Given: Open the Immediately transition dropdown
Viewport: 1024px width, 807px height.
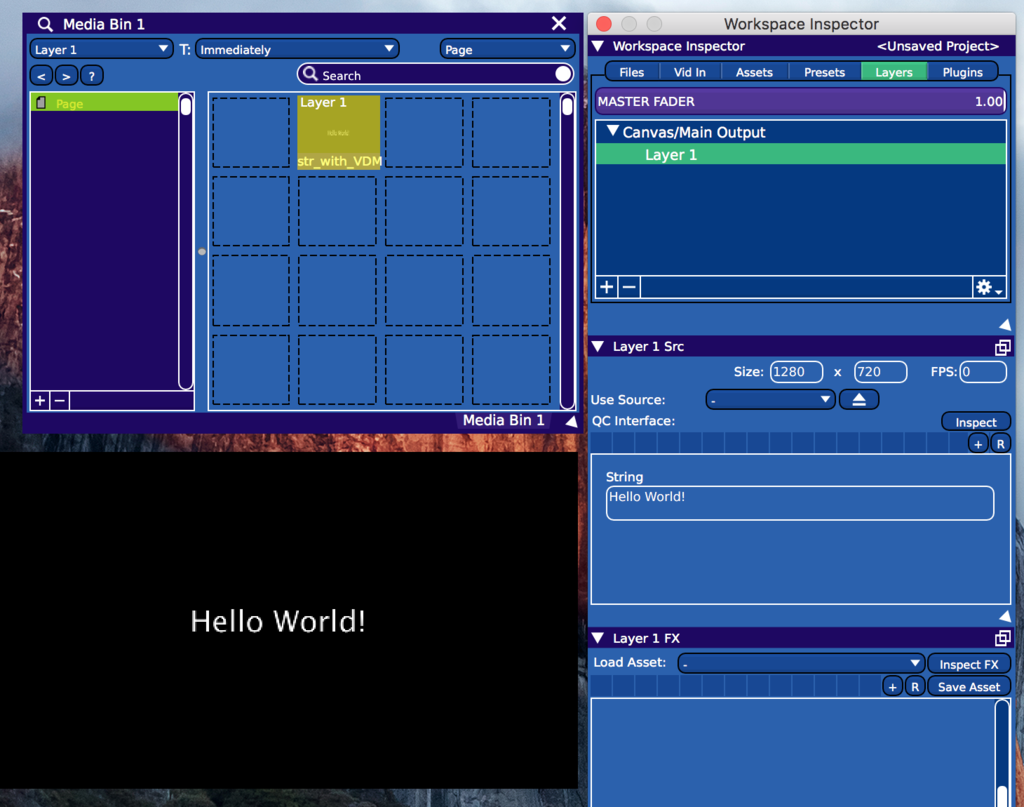Looking at the screenshot, I should [297, 50].
